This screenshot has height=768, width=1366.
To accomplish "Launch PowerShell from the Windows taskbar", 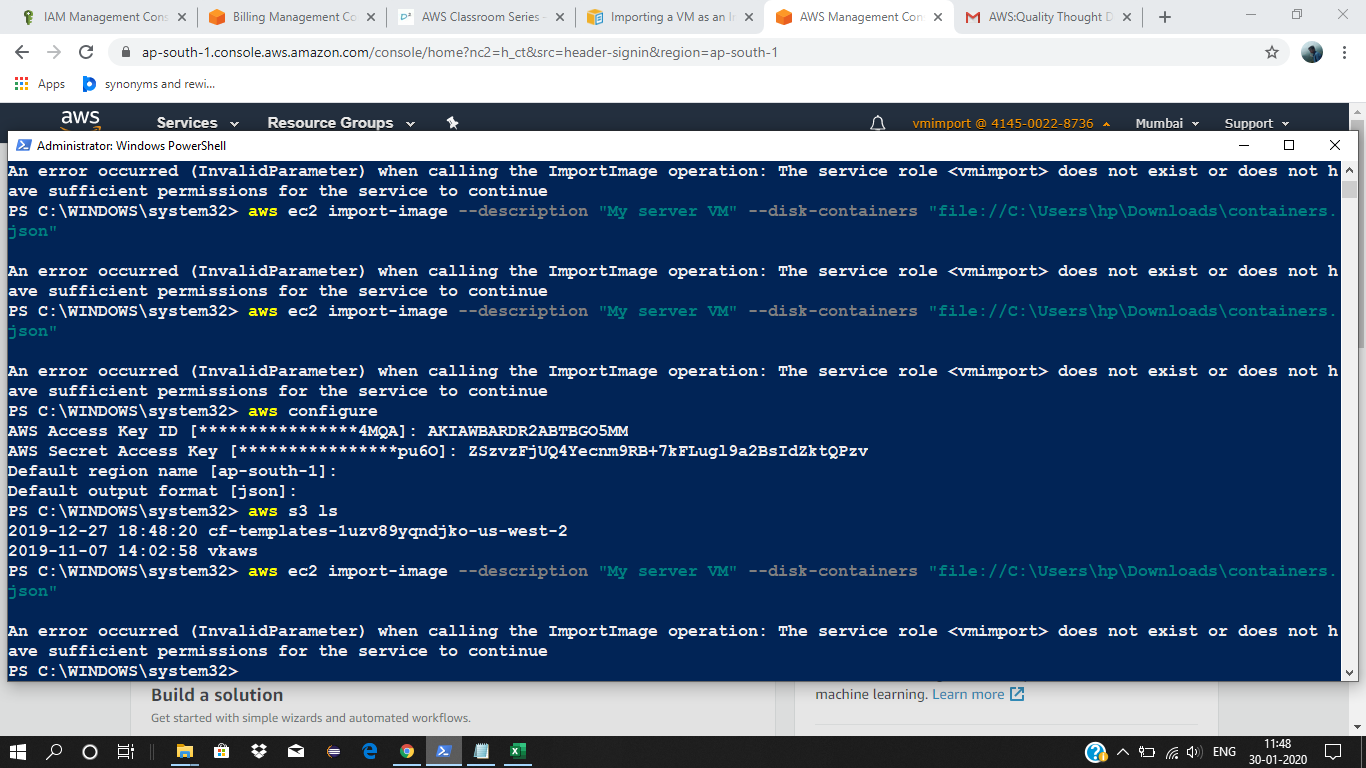I will 444,751.
